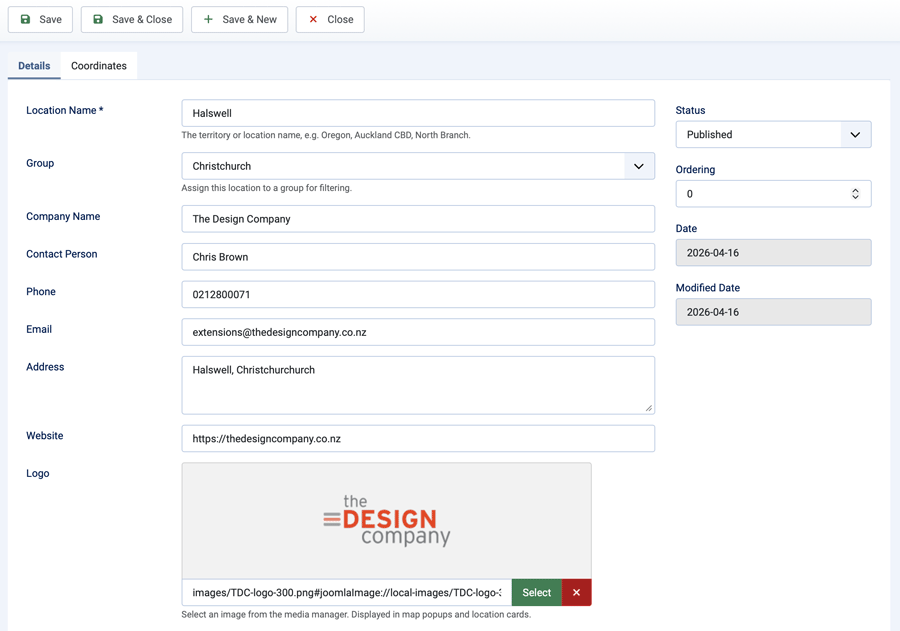900x631 pixels.
Task: Focus the Company Name input field
Action: click(418, 219)
